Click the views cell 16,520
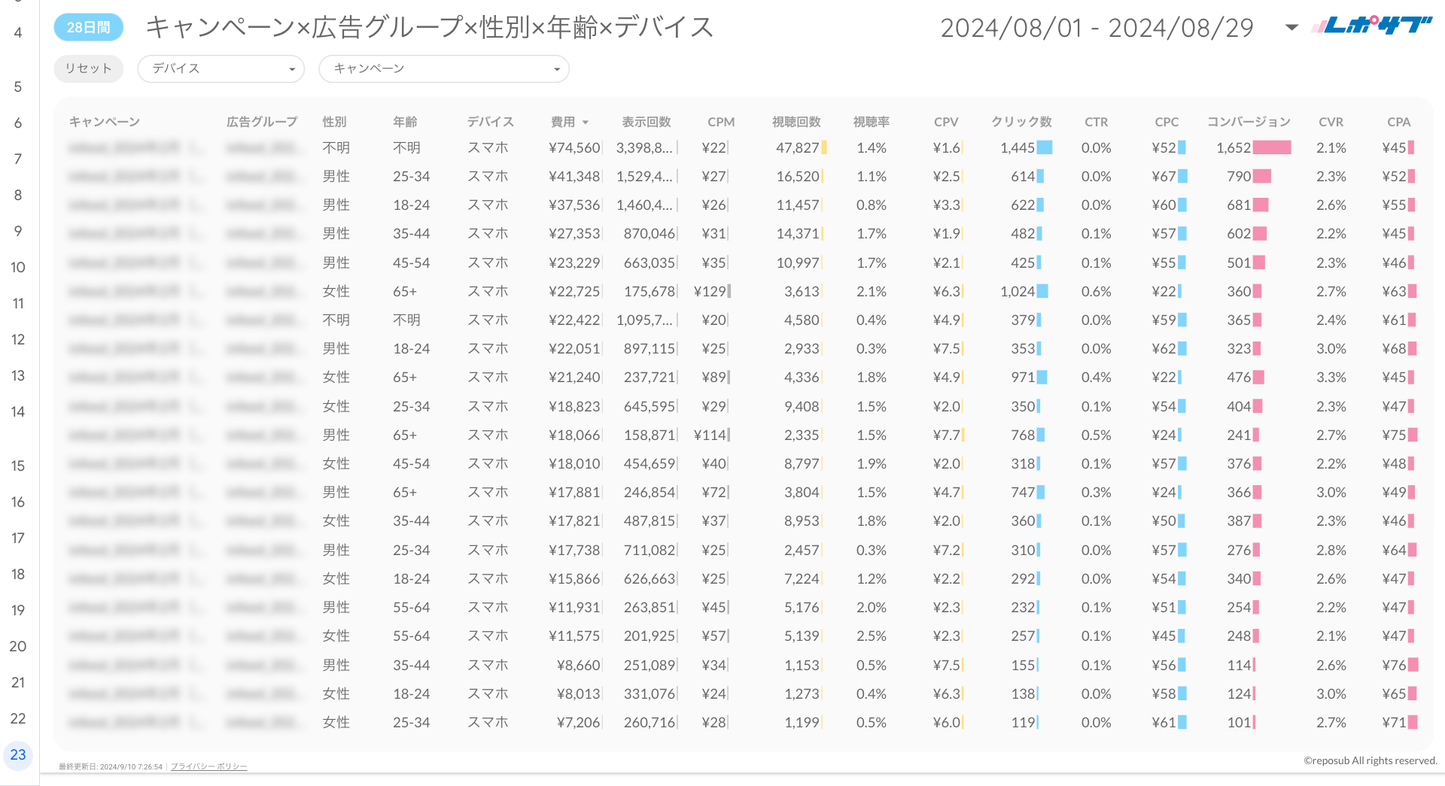This screenshot has height=786, width=1445. point(798,176)
